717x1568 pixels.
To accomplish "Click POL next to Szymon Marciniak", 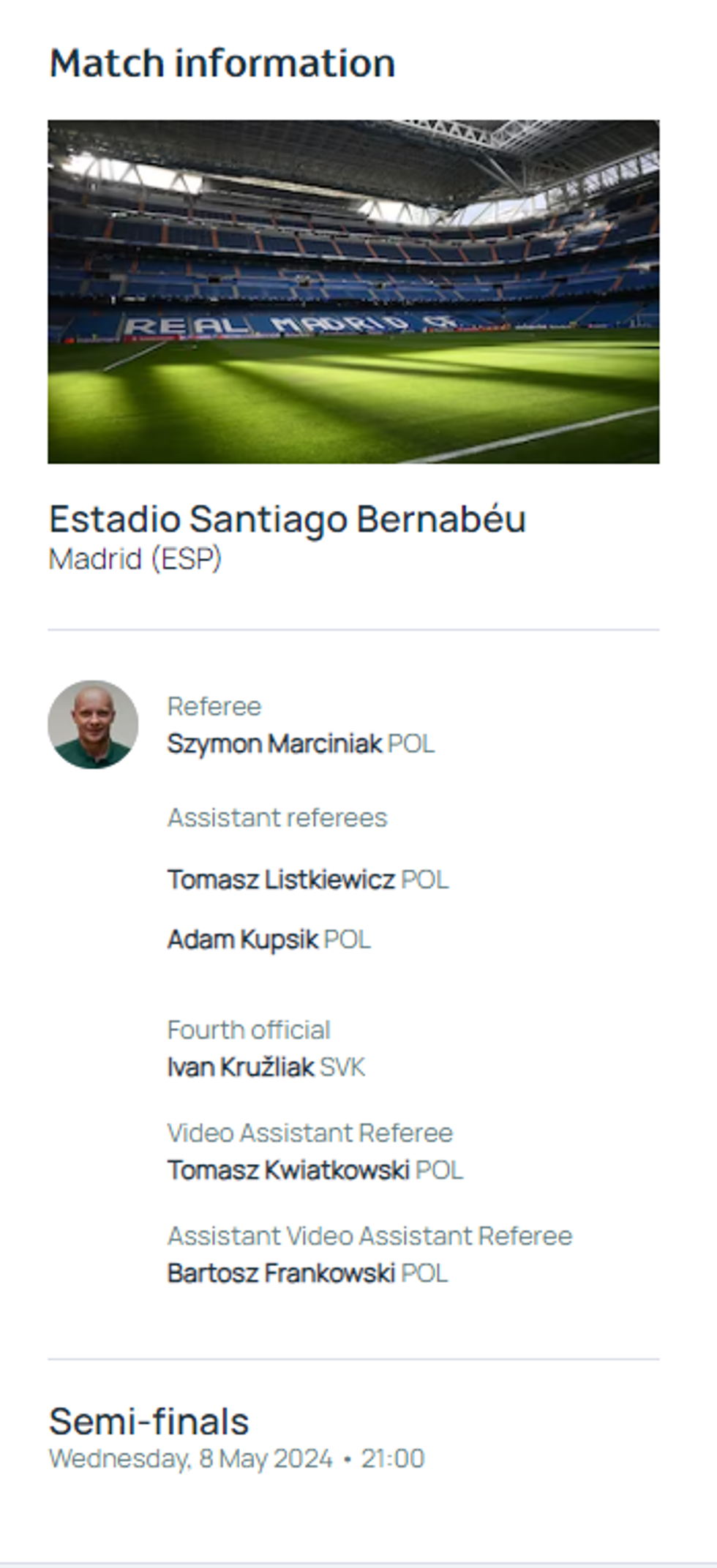I will point(411,743).
